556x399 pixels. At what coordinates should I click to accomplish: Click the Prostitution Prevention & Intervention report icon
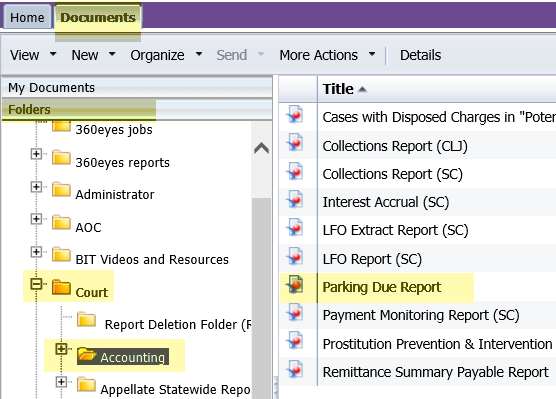(295, 341)
